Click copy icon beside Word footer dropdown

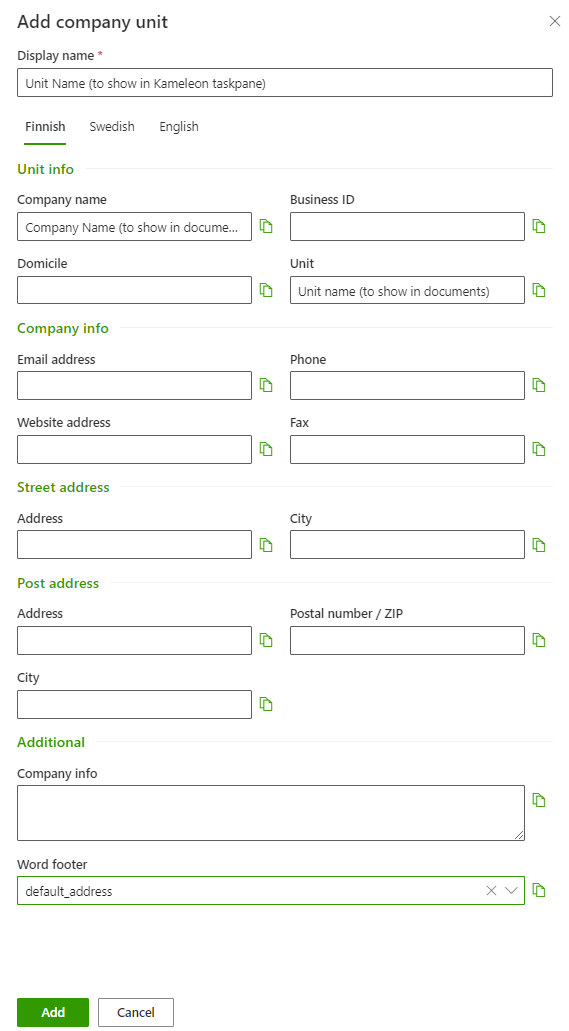[x=539, y=890]
